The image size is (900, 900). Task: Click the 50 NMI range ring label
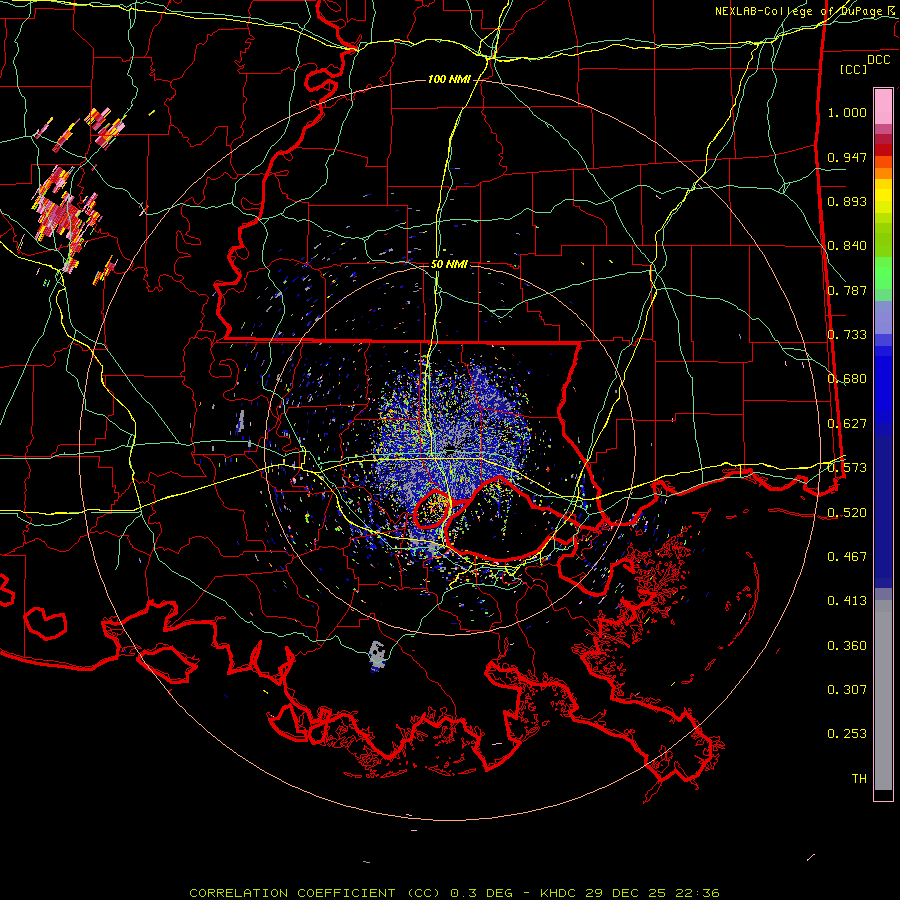tap(449, 265)
